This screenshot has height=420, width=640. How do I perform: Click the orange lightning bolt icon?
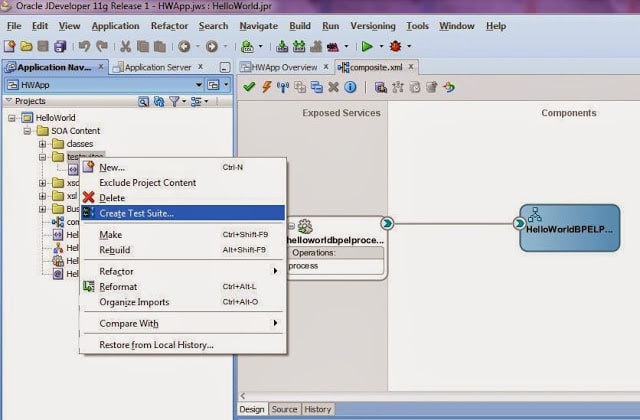(267, 87)
